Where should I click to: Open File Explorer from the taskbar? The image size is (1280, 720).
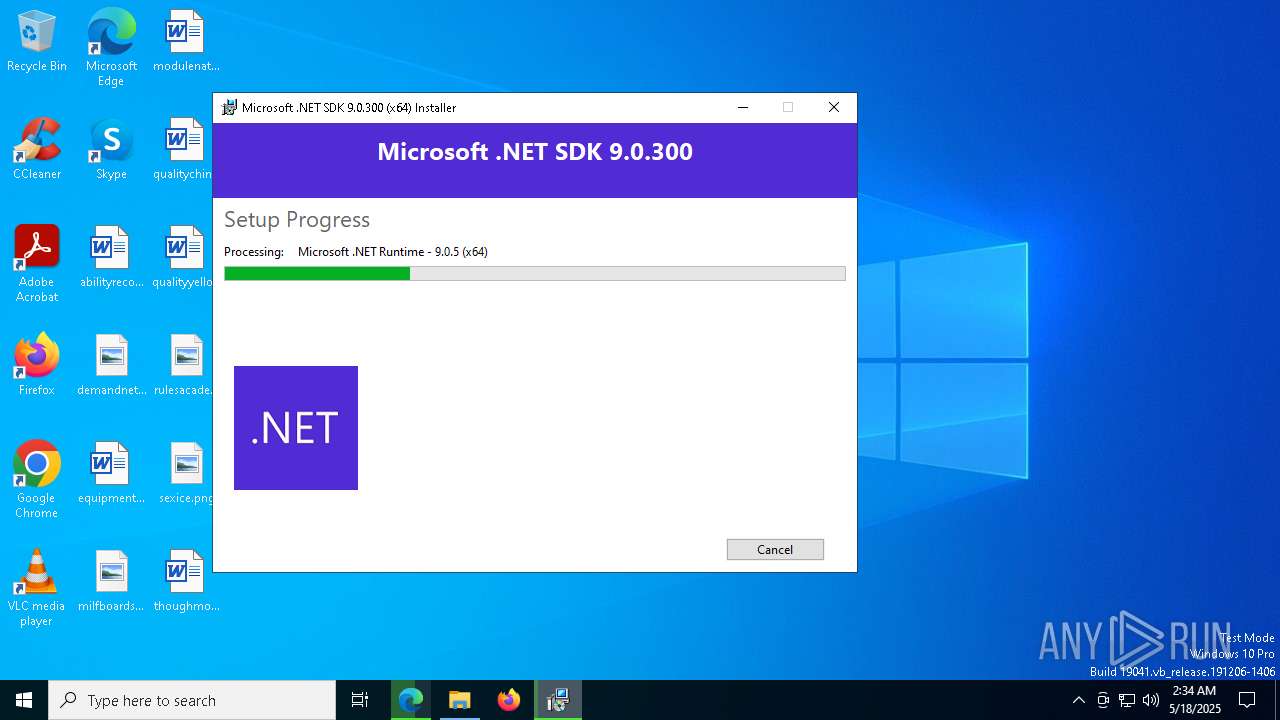(459, 700)
